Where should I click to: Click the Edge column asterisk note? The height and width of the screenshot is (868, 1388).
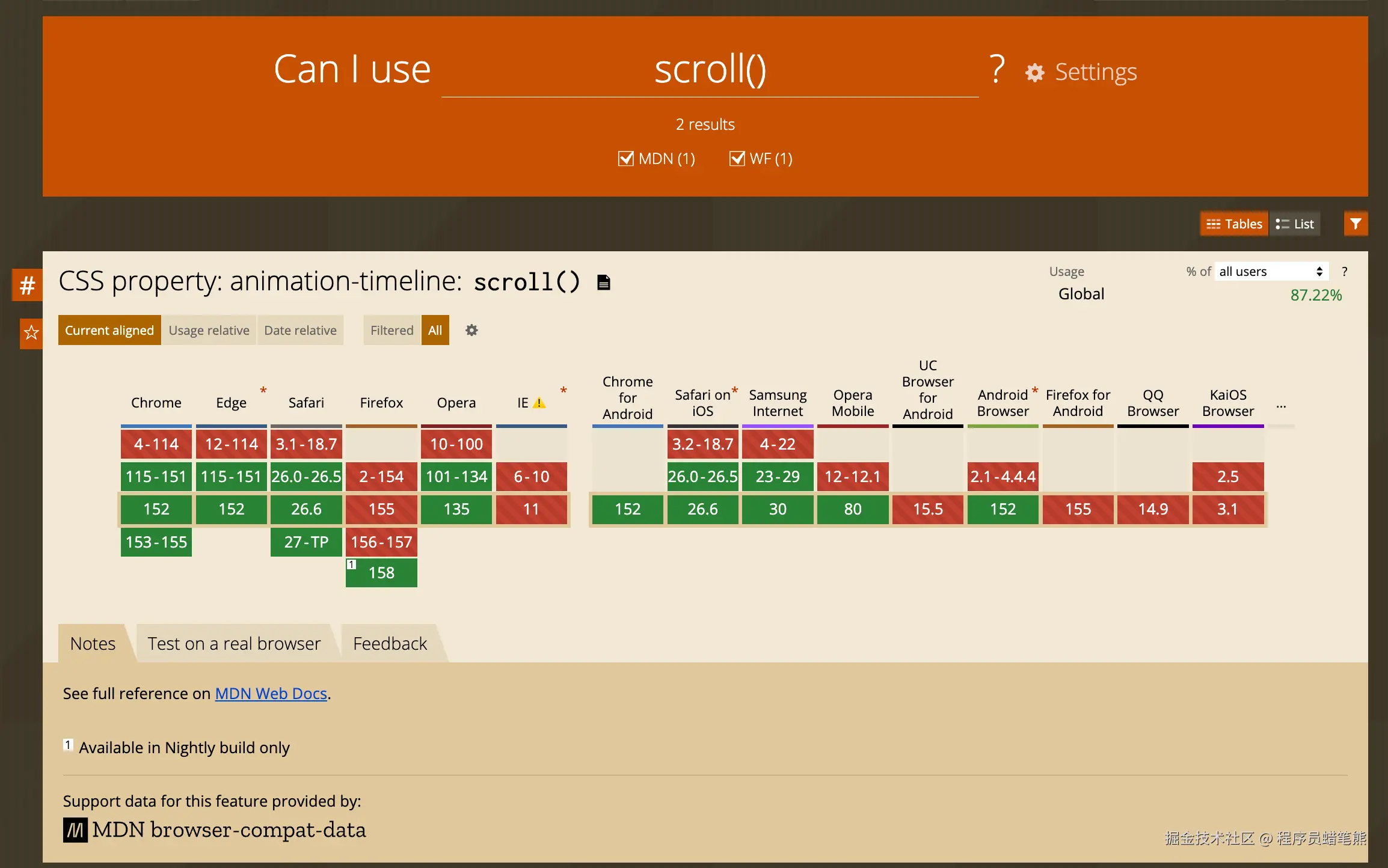click(x=263, y=391)
